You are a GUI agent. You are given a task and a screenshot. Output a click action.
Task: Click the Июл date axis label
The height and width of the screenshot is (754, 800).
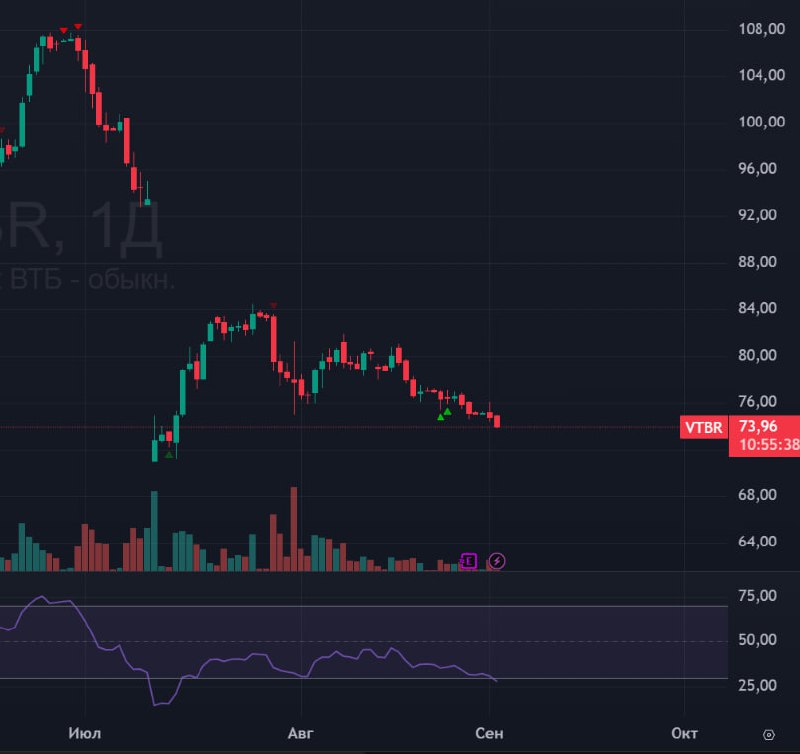tap(85, 734)
